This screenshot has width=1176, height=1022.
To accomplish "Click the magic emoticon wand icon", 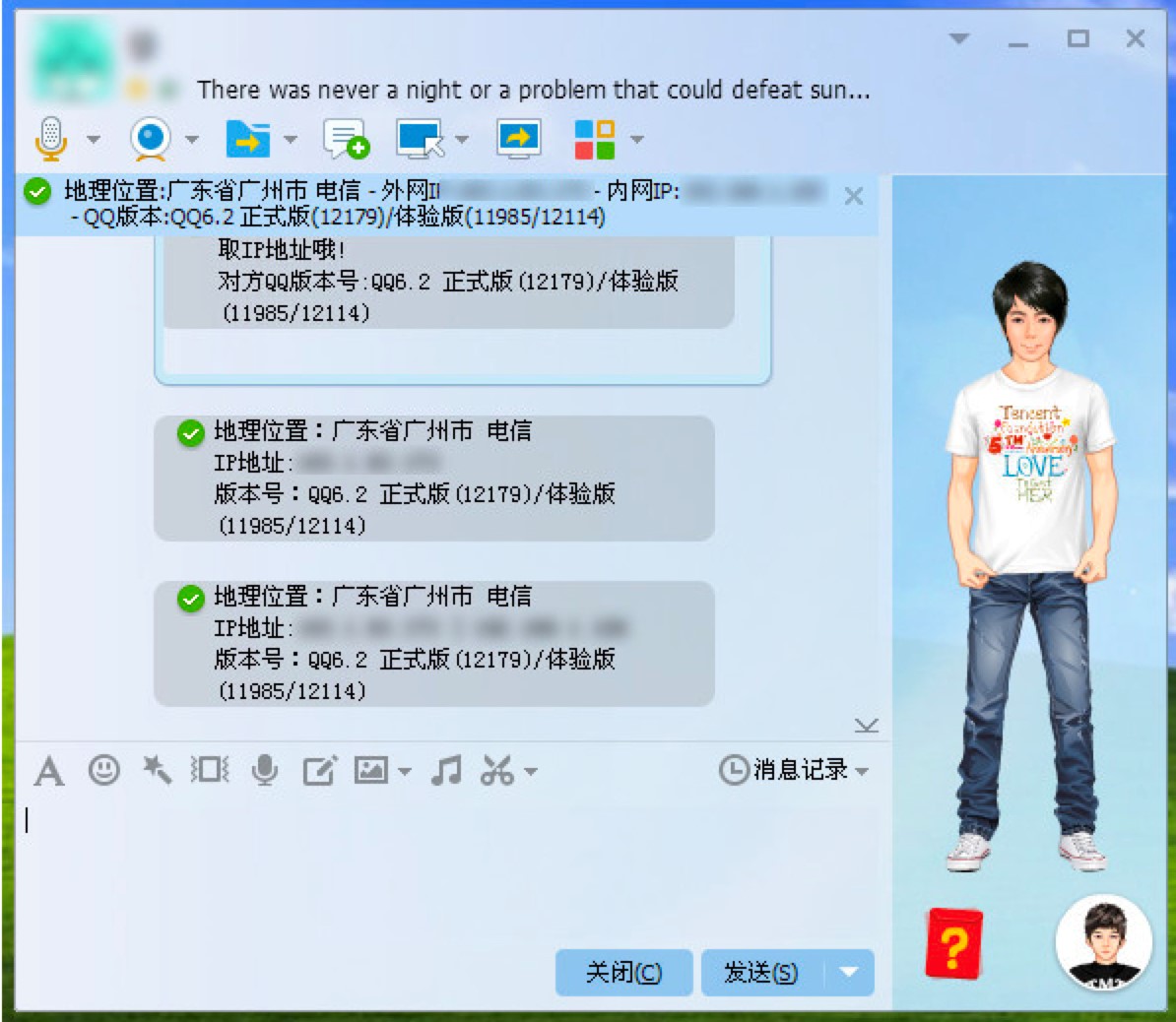I will 157,769.
